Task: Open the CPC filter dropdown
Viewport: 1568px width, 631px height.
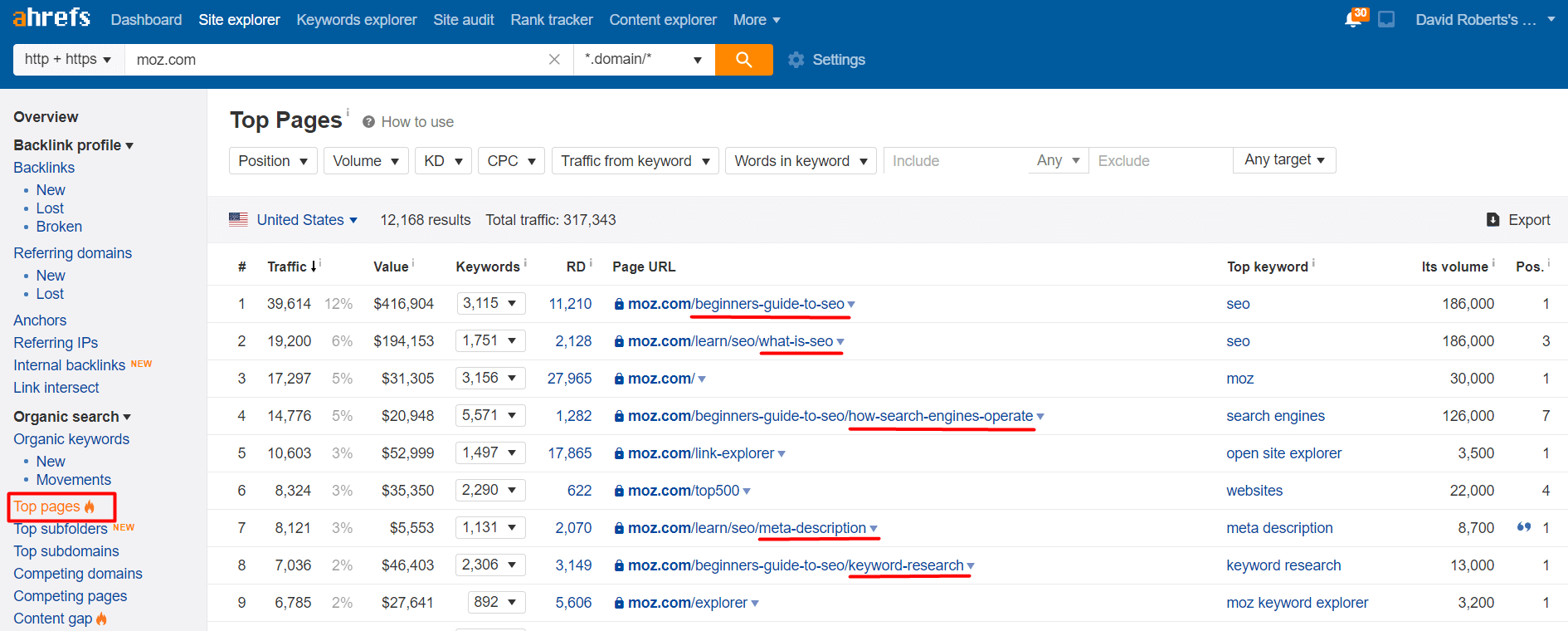Action: click(x=511, y=160)
